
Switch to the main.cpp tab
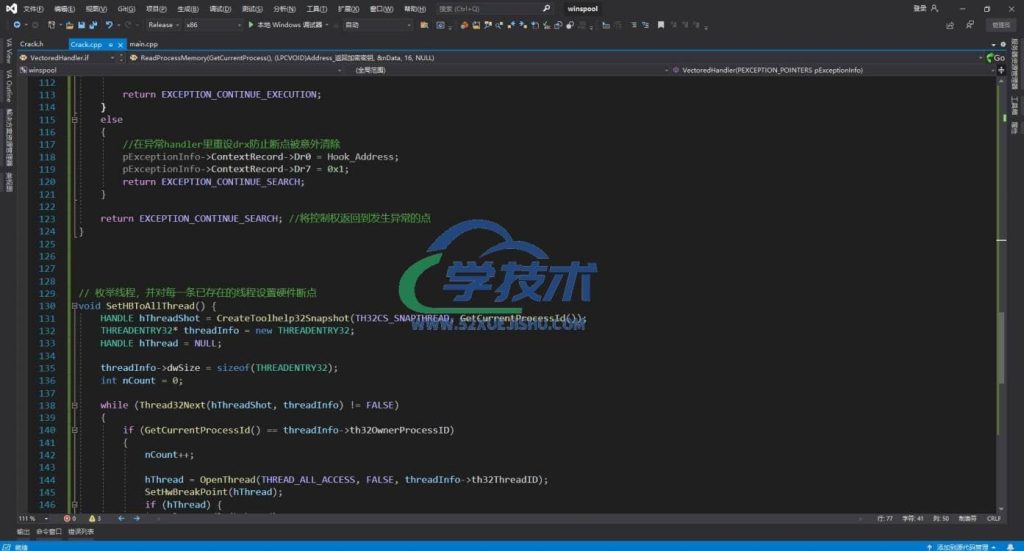click(144, 45)
